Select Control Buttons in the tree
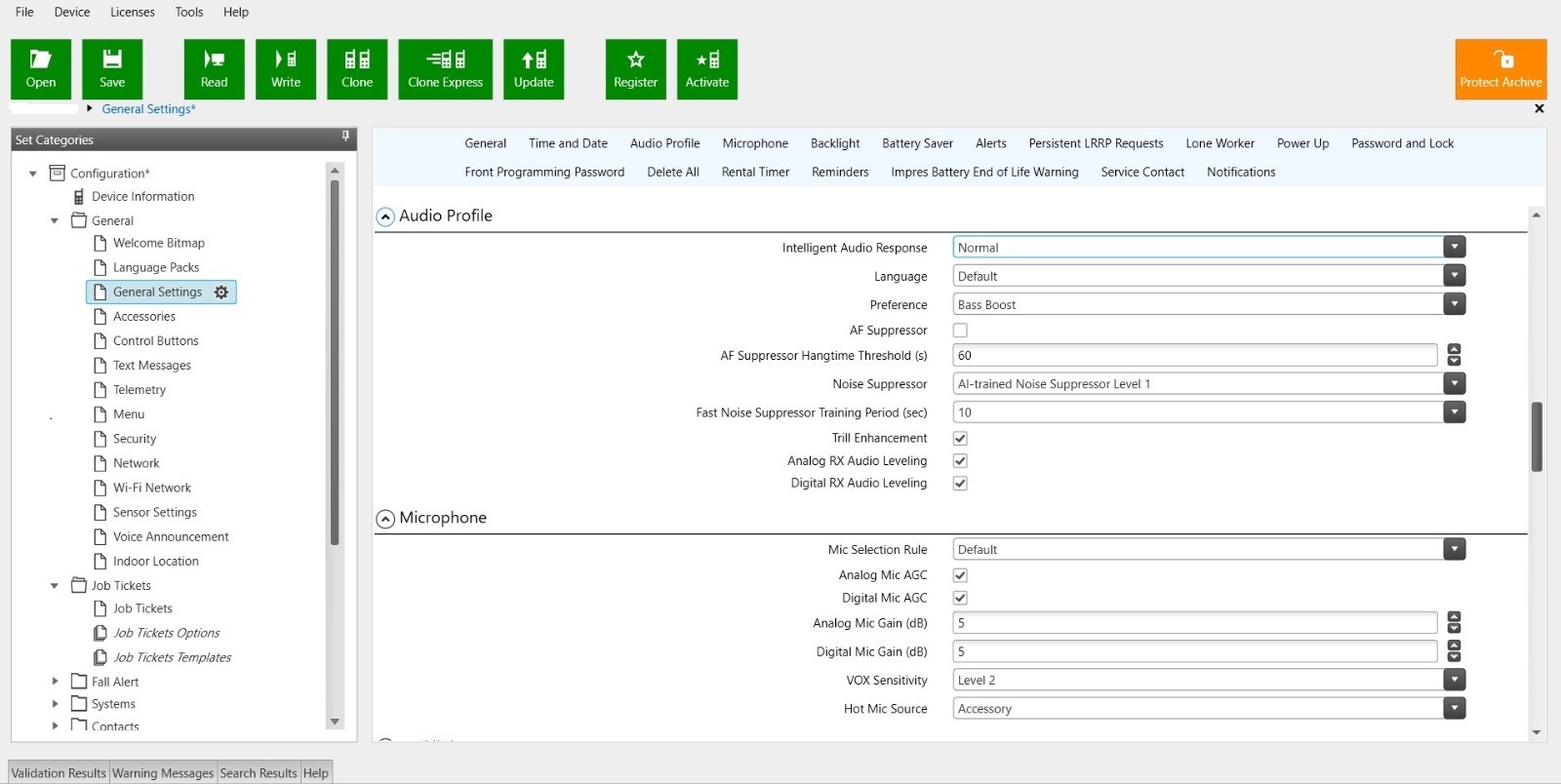Viewport: 1561px width, 784px height. tap(155, 341)
